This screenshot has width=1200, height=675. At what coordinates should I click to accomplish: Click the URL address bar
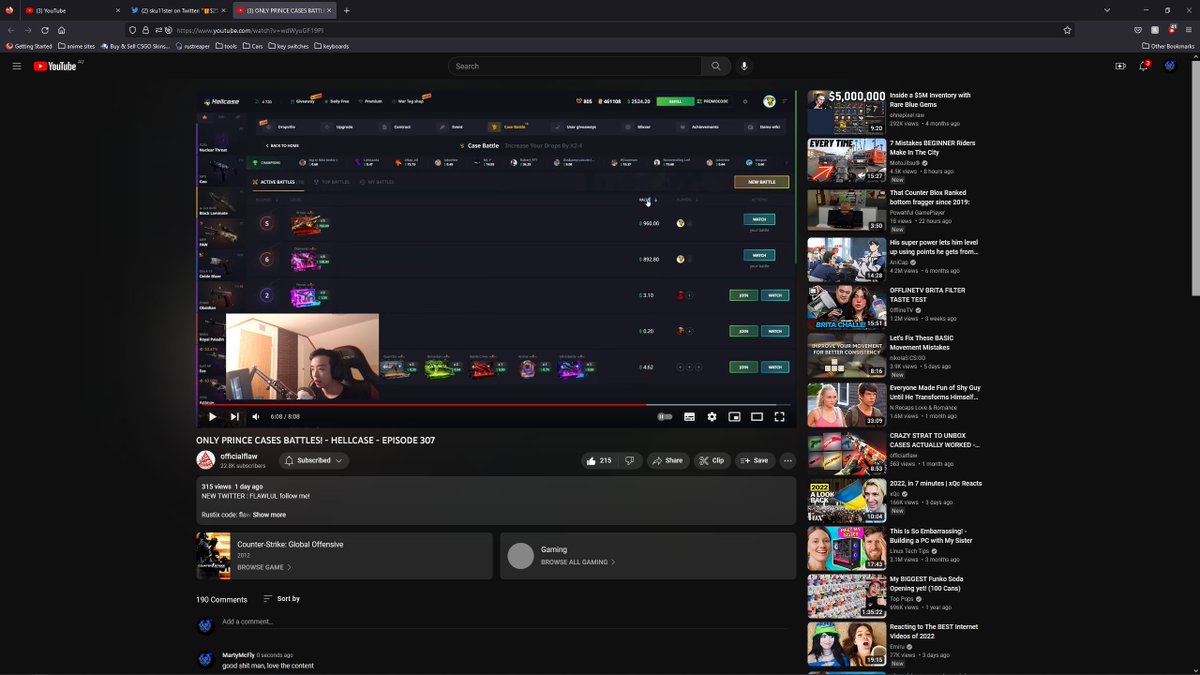click(x=600, y=30)
